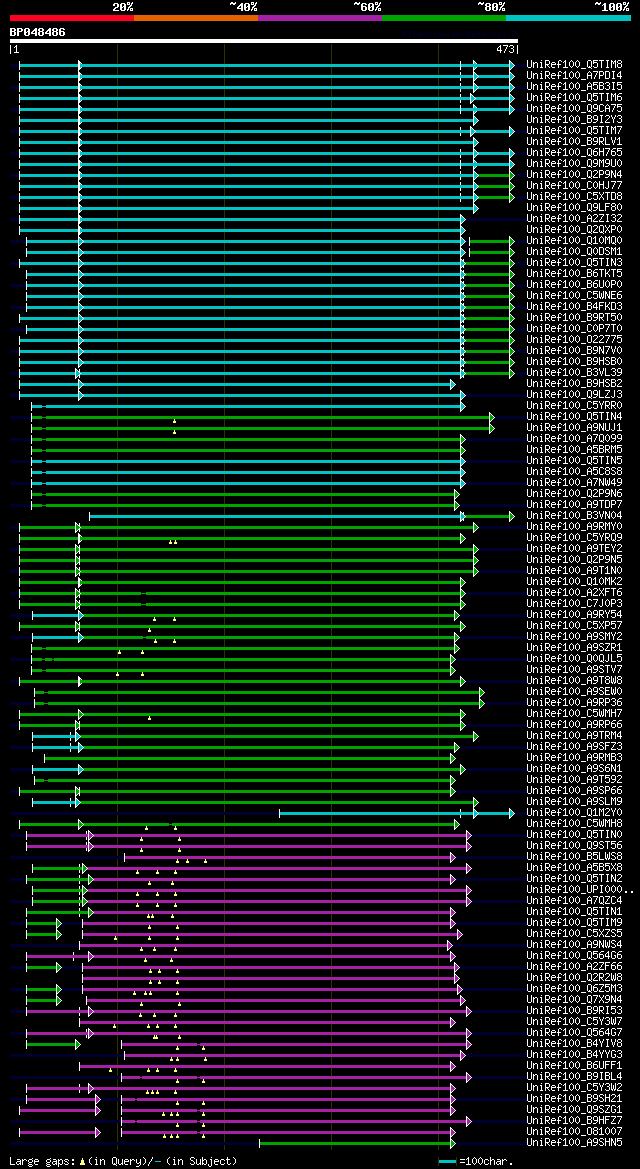Select the UniRef100_Q0DSM1 entry
This screenshot has width=640, height=1169.
574,251
